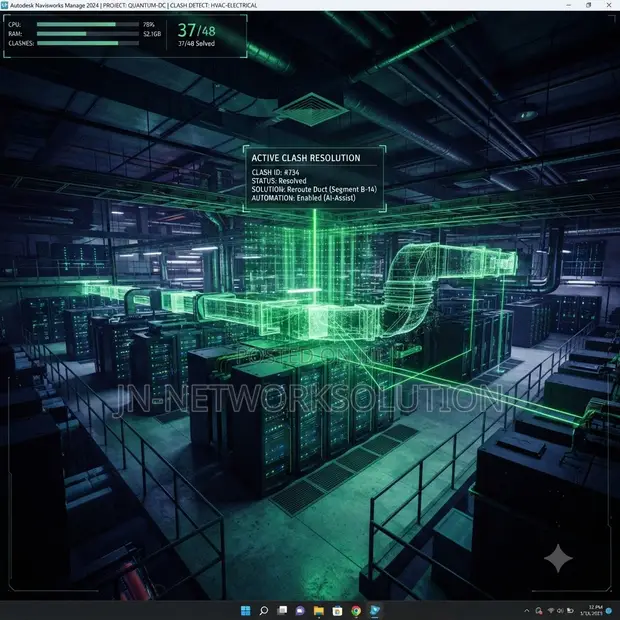This screenshot has height=620, width=620.
Task: Open Wi-Fi network tray icon
Action: (550, 611)
